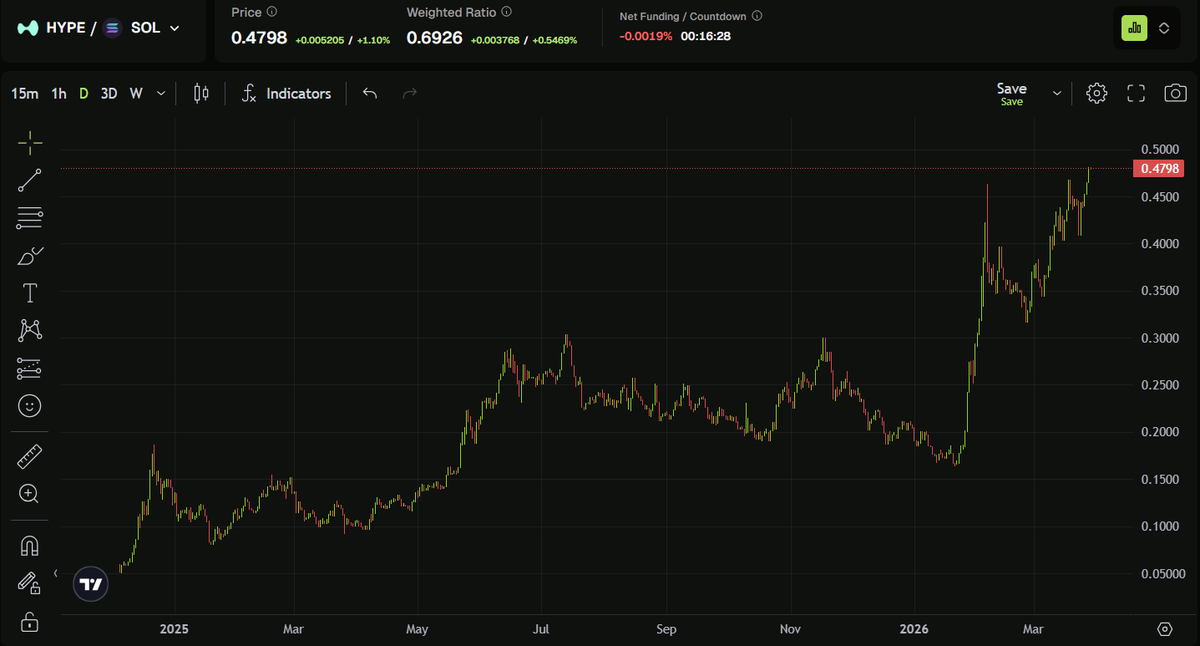Take a chart snapshot with camera

point(1175,93)
